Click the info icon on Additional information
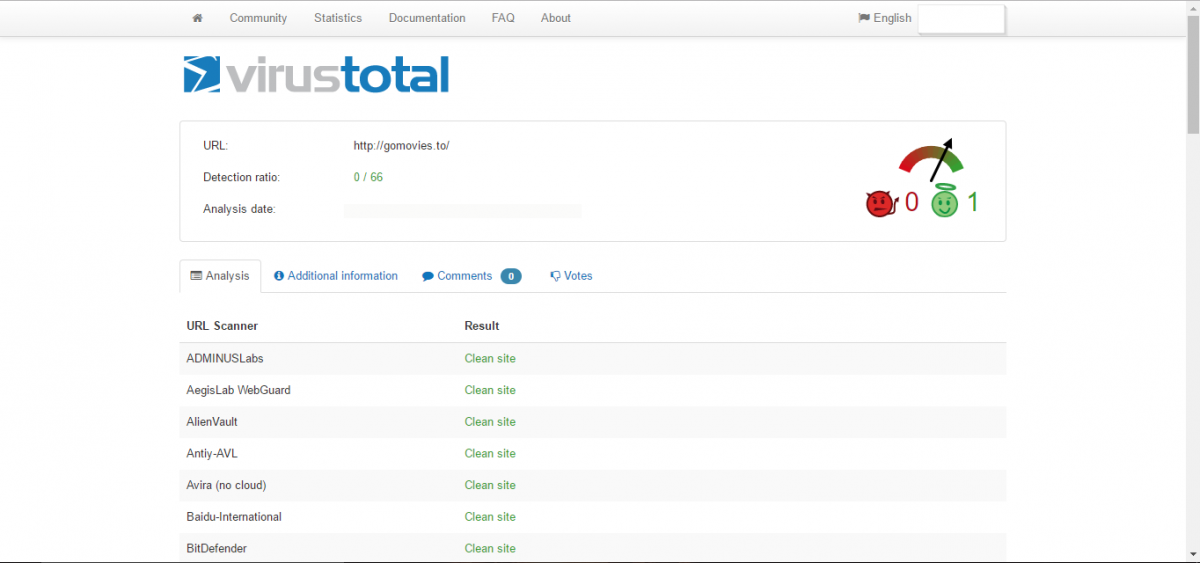1200x563 pixels. [x=279, y=276]
